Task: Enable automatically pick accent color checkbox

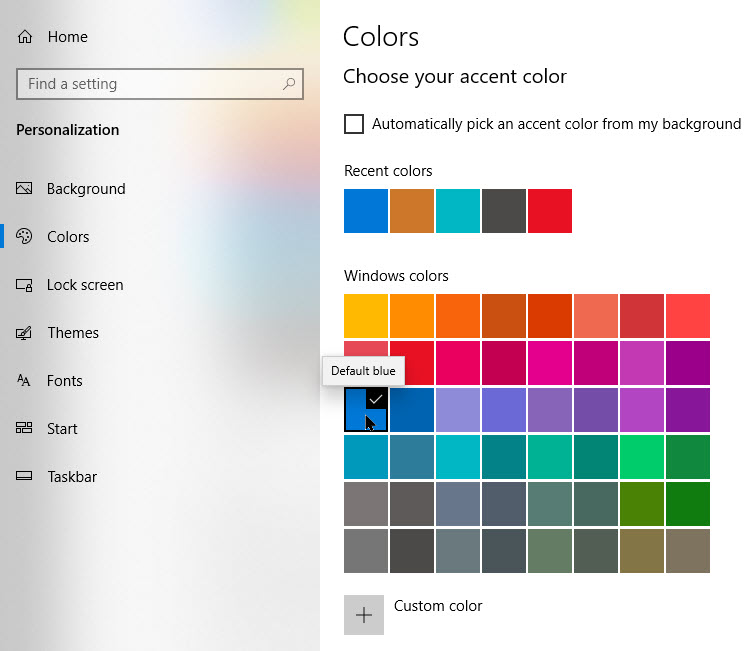Action: (354, 124)
